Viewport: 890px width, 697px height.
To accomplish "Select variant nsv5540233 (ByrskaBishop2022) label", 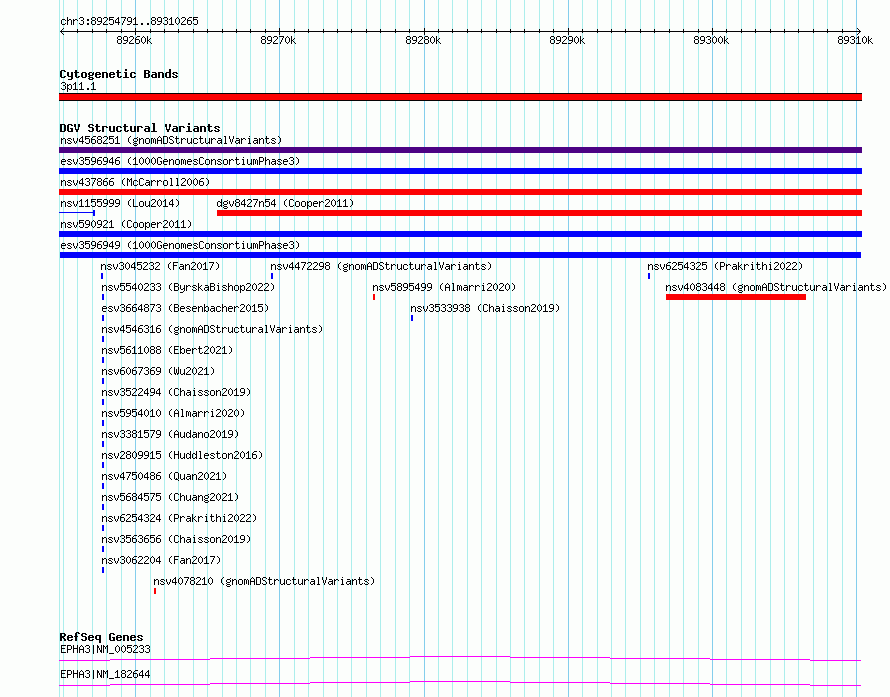I will pyautogui.click(x=188, y=287).
